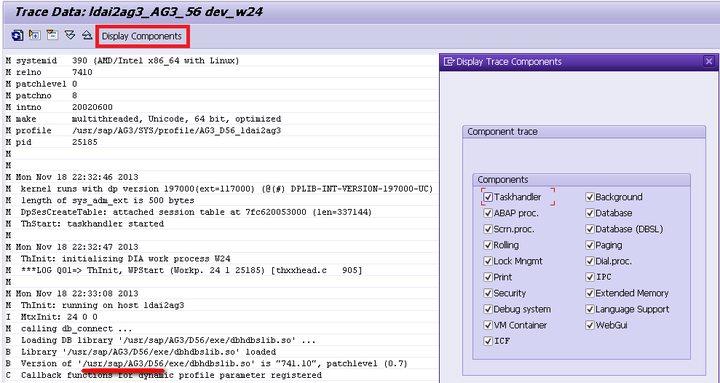The width and height of the screenshot is (720, 383).
Task: Click the expand trace level icon
Action: [x=34, y=35]
